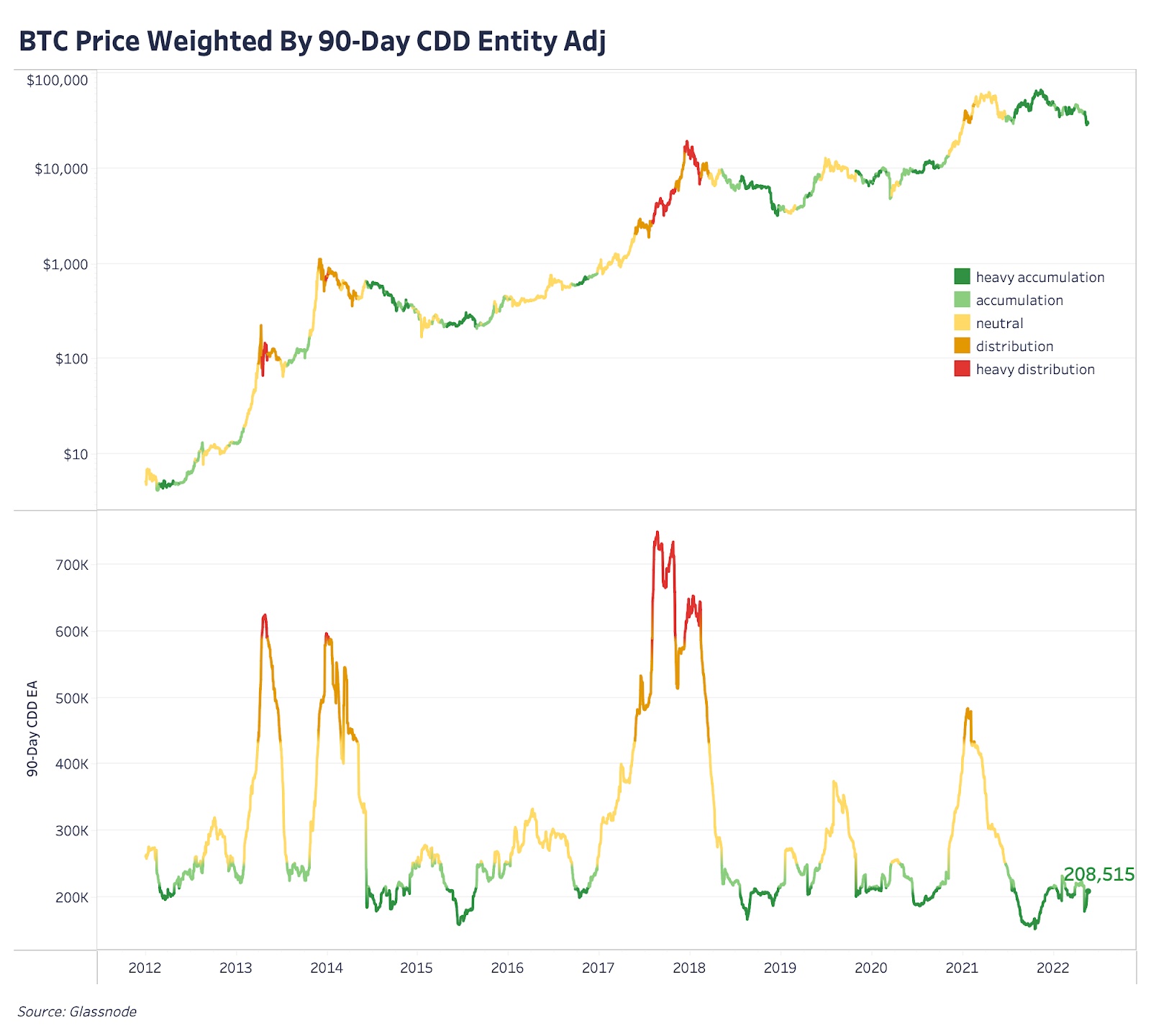Viewport: 1151px width, 1036px height.
Task: Click the "90-Day CDD EA" axis title
Action: pos(32,728)
